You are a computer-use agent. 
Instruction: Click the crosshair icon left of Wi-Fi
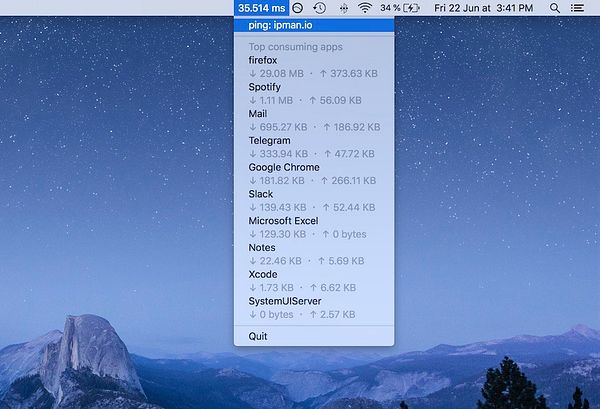pos(343,8)
